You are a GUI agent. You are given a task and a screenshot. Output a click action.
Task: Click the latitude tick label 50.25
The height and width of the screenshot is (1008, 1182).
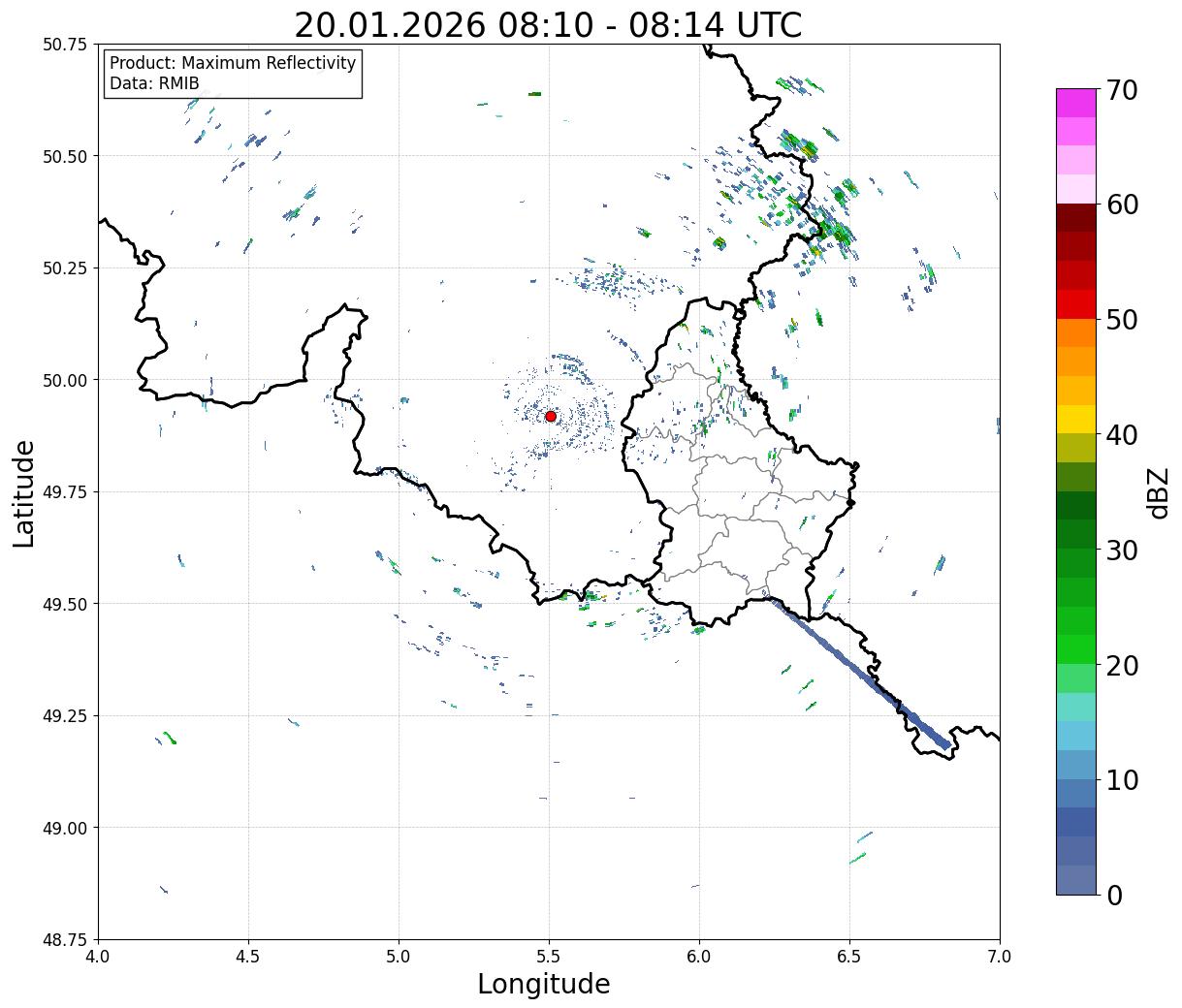point(66,268)
